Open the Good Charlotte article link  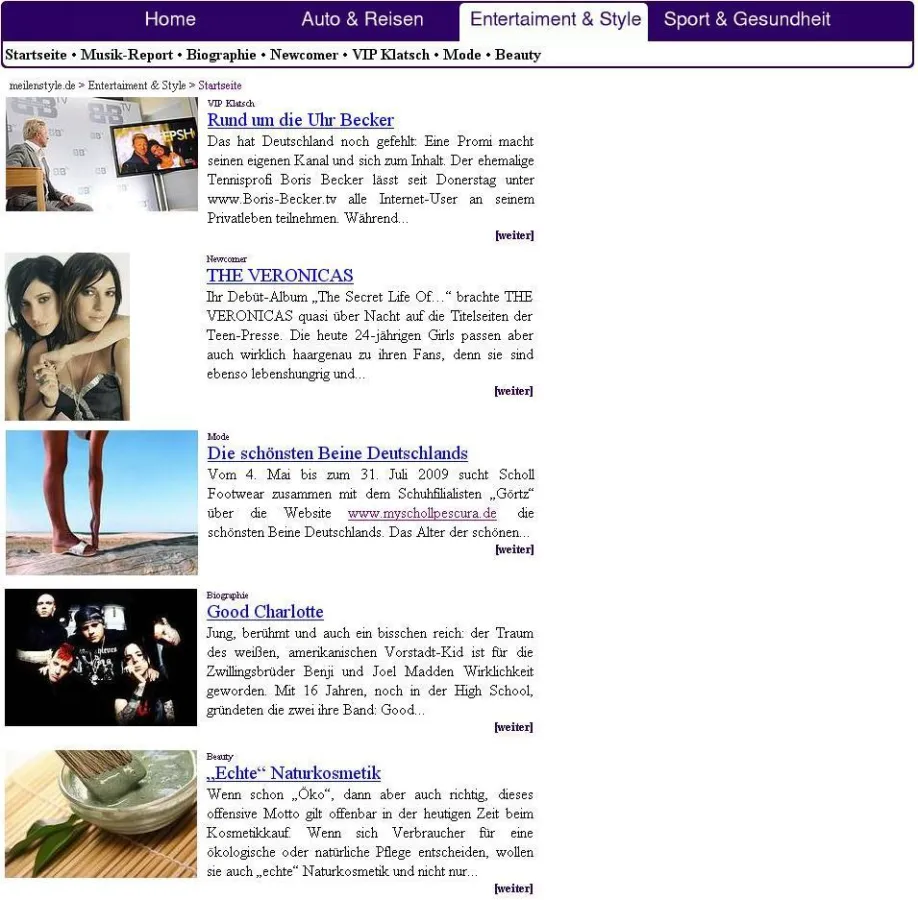point(265,611)
